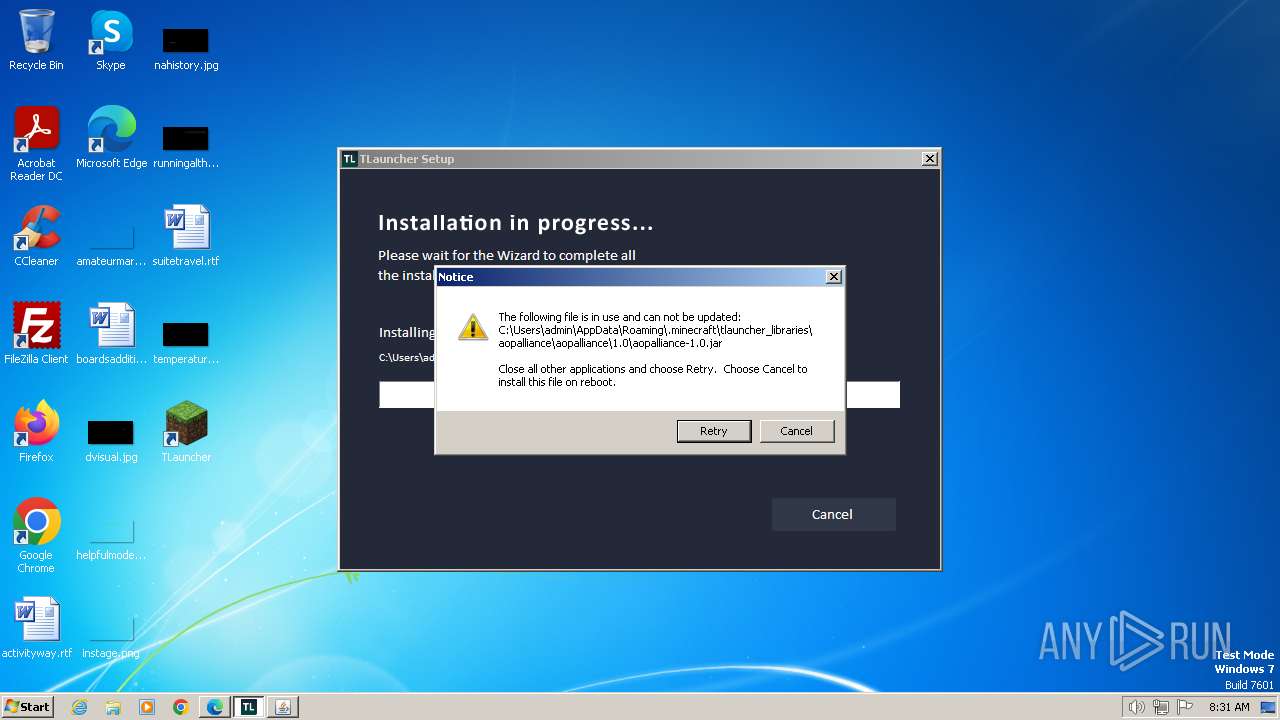Viewport: 1280px width, 720px height.
Task: Open Edge from the taskbar
Action: tap(215, 707)
